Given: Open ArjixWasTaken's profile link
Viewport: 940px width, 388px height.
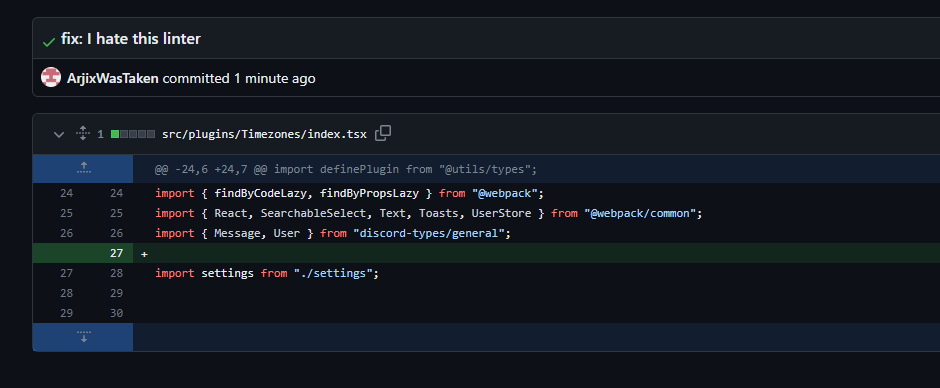Looking at the screenshot, I should [x=113, y=79].
